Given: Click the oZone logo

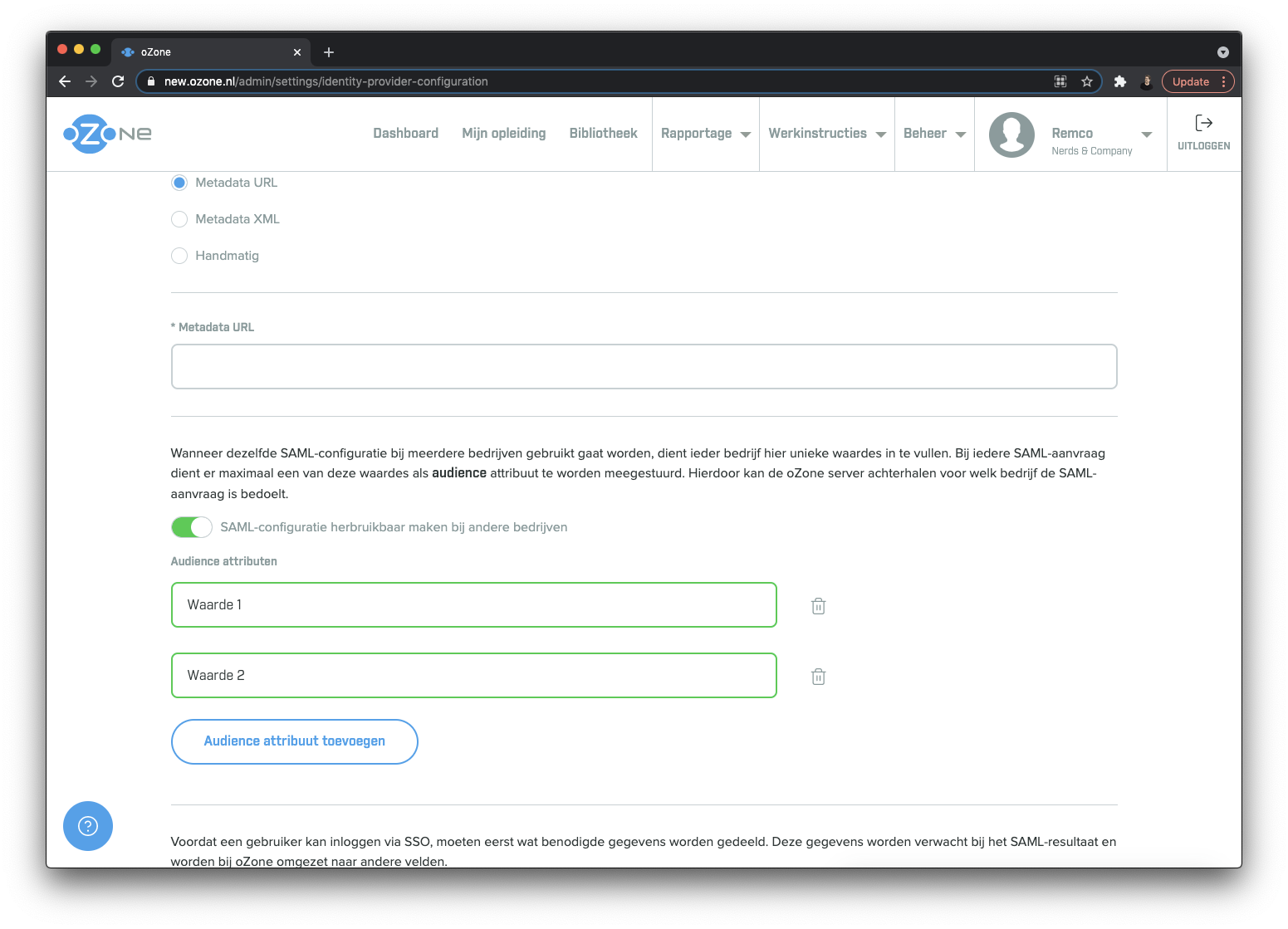Looking at the screenshot, I should 106,134.
